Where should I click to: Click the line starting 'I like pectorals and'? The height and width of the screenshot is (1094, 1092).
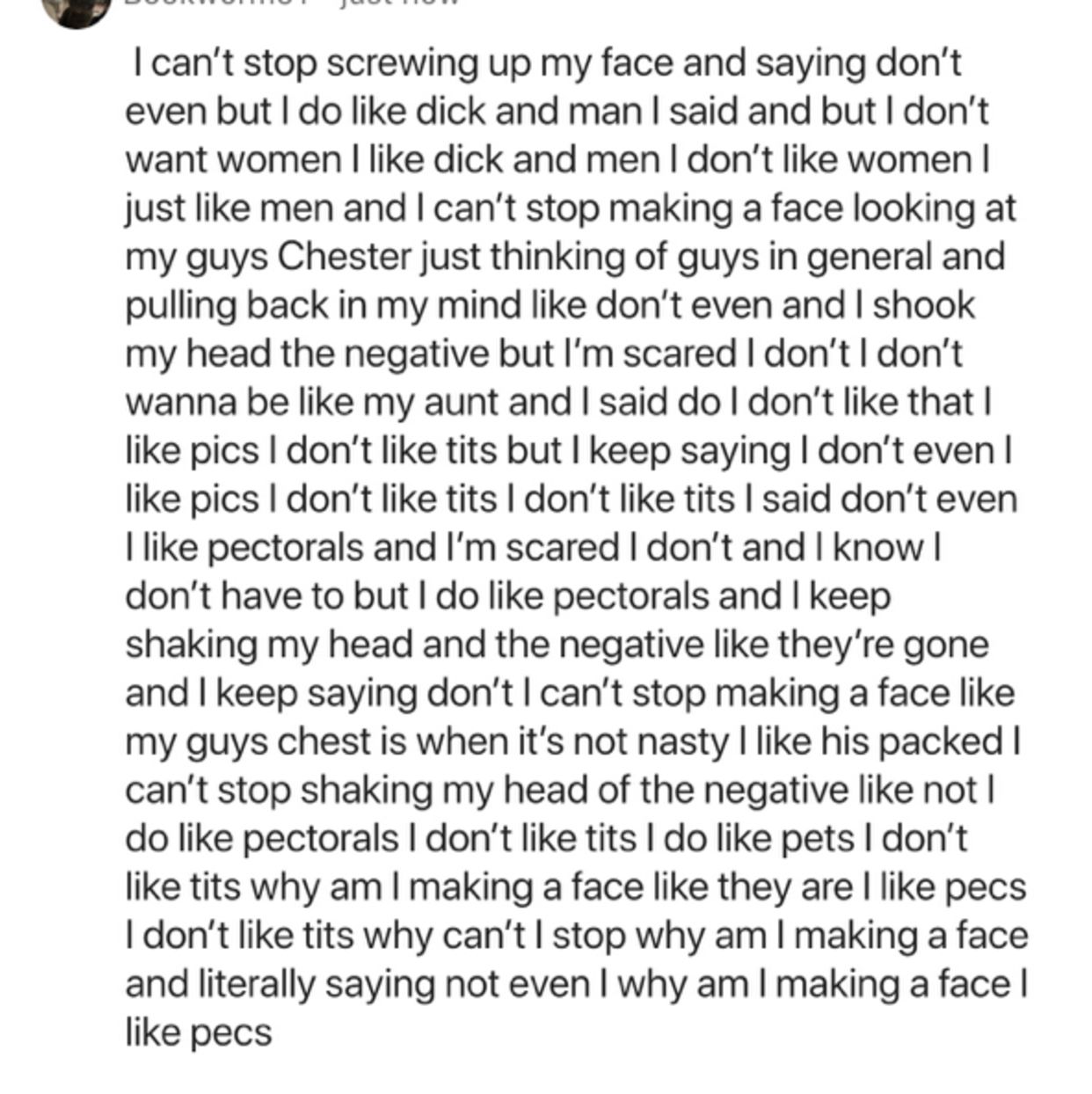coord(535,548)
